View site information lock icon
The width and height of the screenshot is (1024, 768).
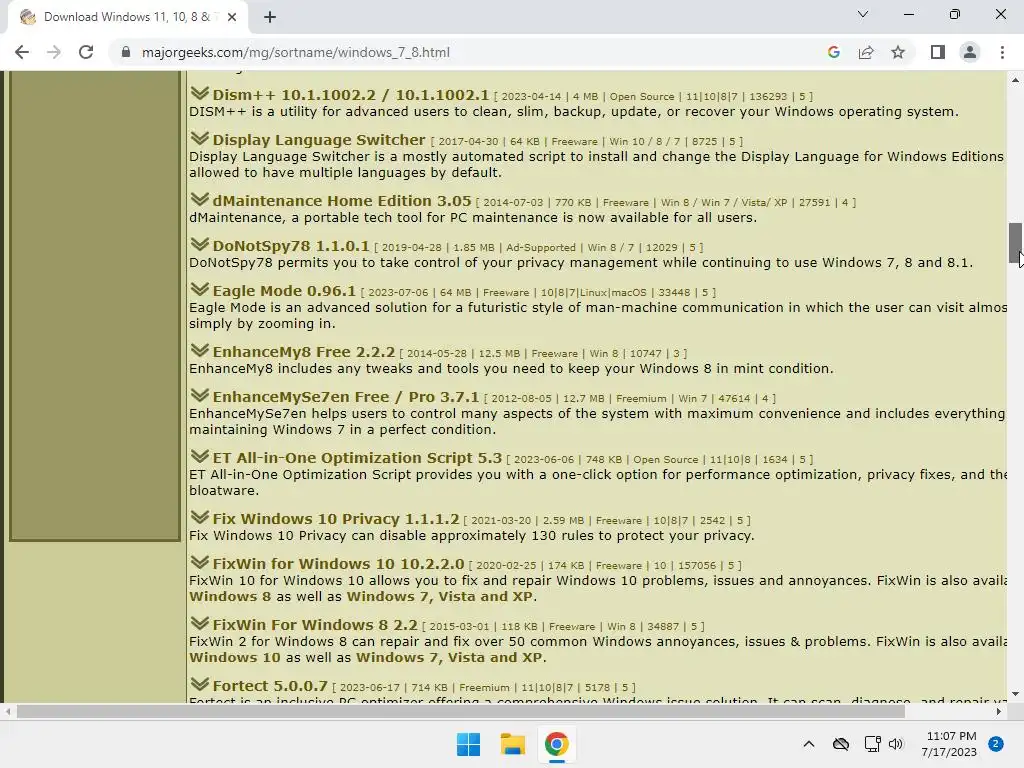pos(126,52)
